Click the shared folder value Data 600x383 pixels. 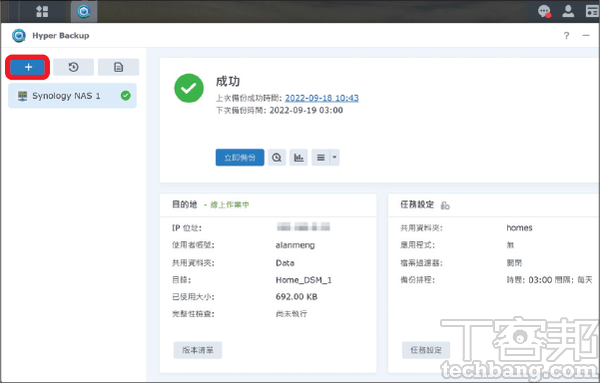point(285,263)
